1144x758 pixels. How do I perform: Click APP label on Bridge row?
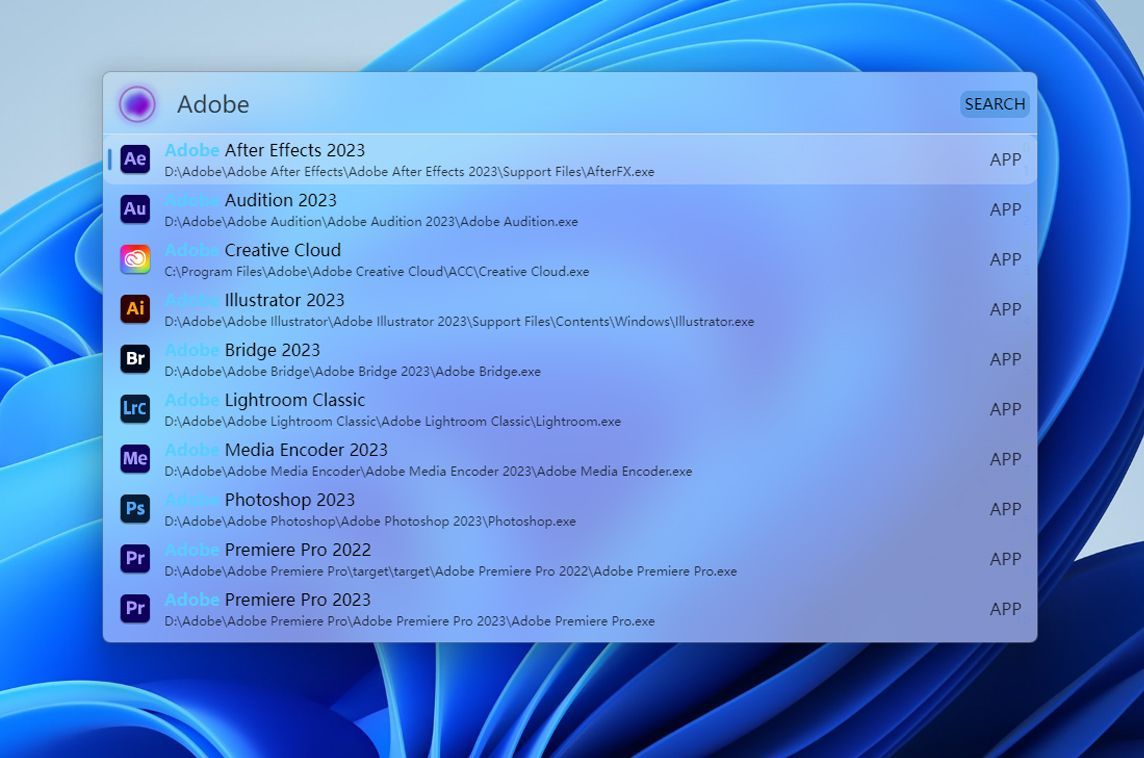(x=1005, y=360)
